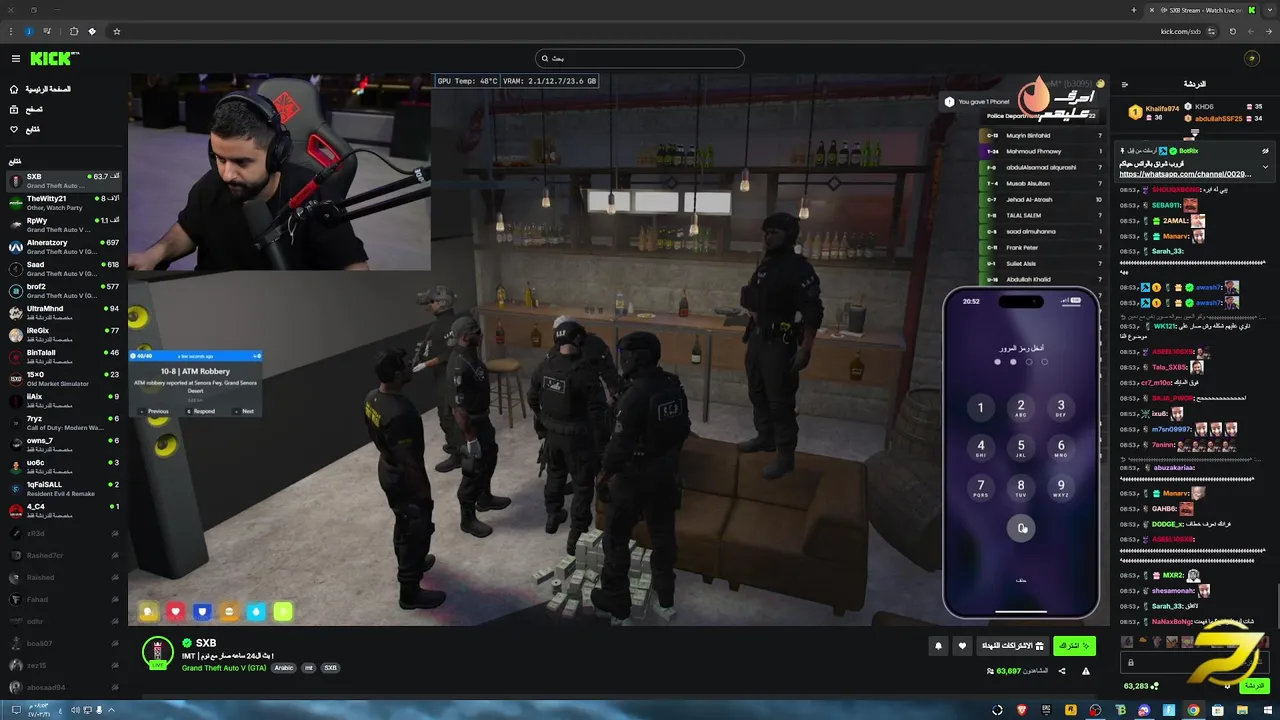Open the home page sidebar item
Viewport: 1280px width, 720px height.
[42, 89]
